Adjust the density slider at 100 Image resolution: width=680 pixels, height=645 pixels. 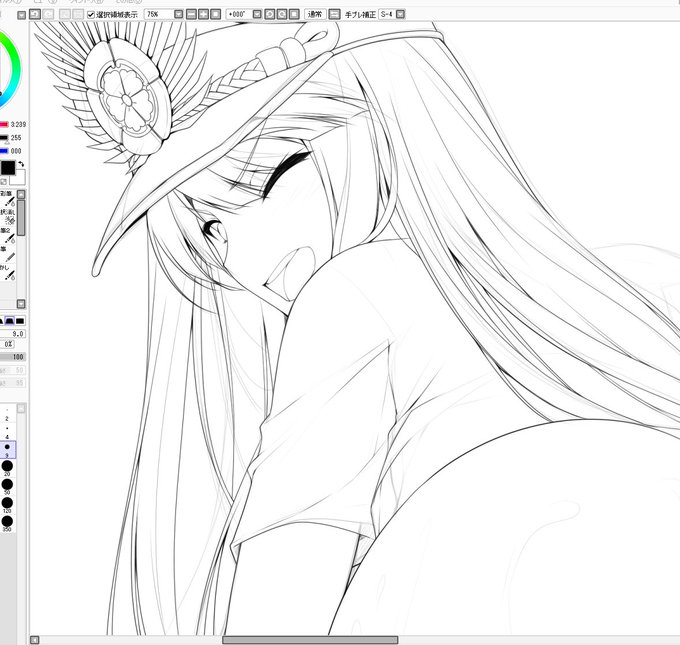point(13,357)
